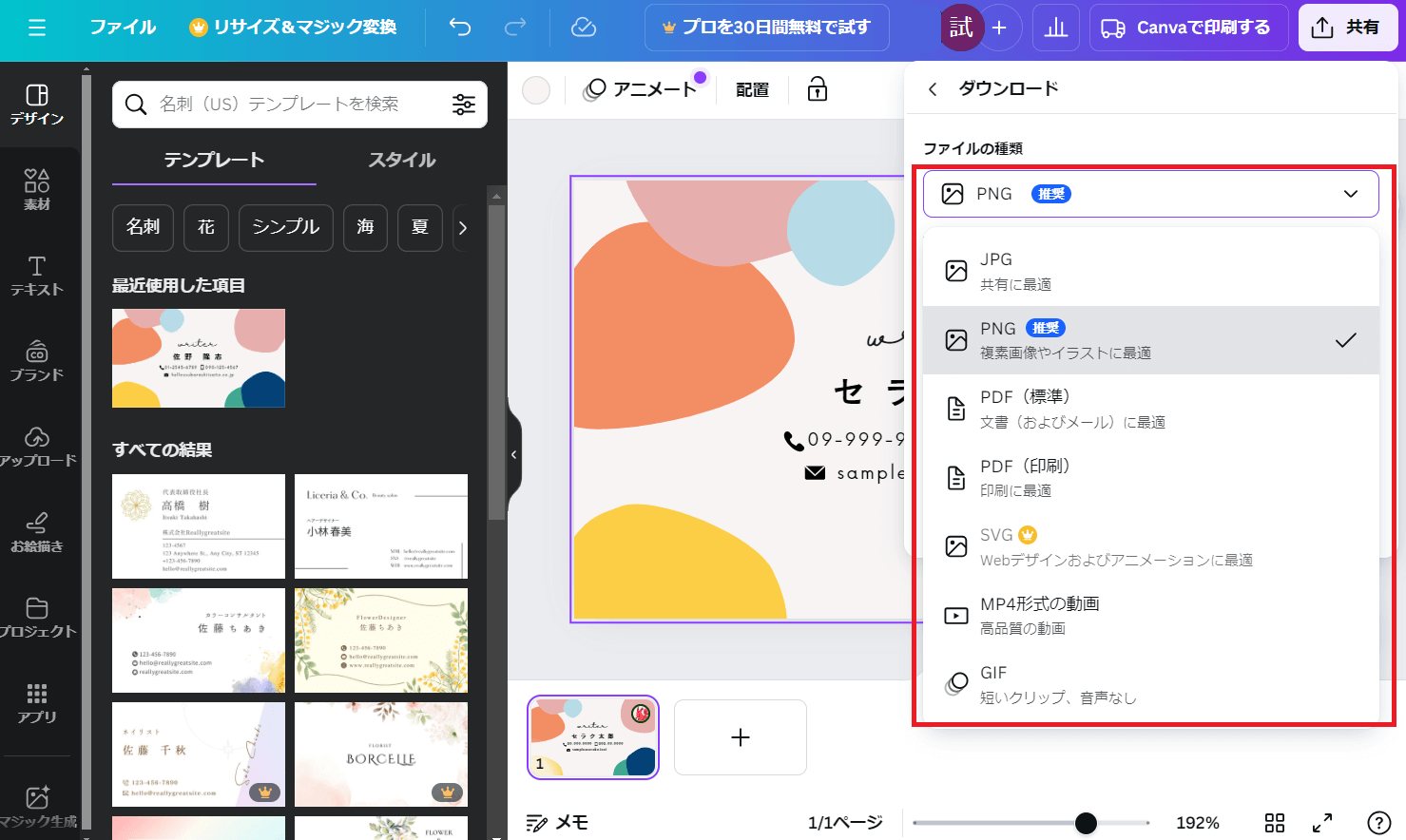Check cloud save status icon
1406x840 pixels.
[x=584, y=28]
